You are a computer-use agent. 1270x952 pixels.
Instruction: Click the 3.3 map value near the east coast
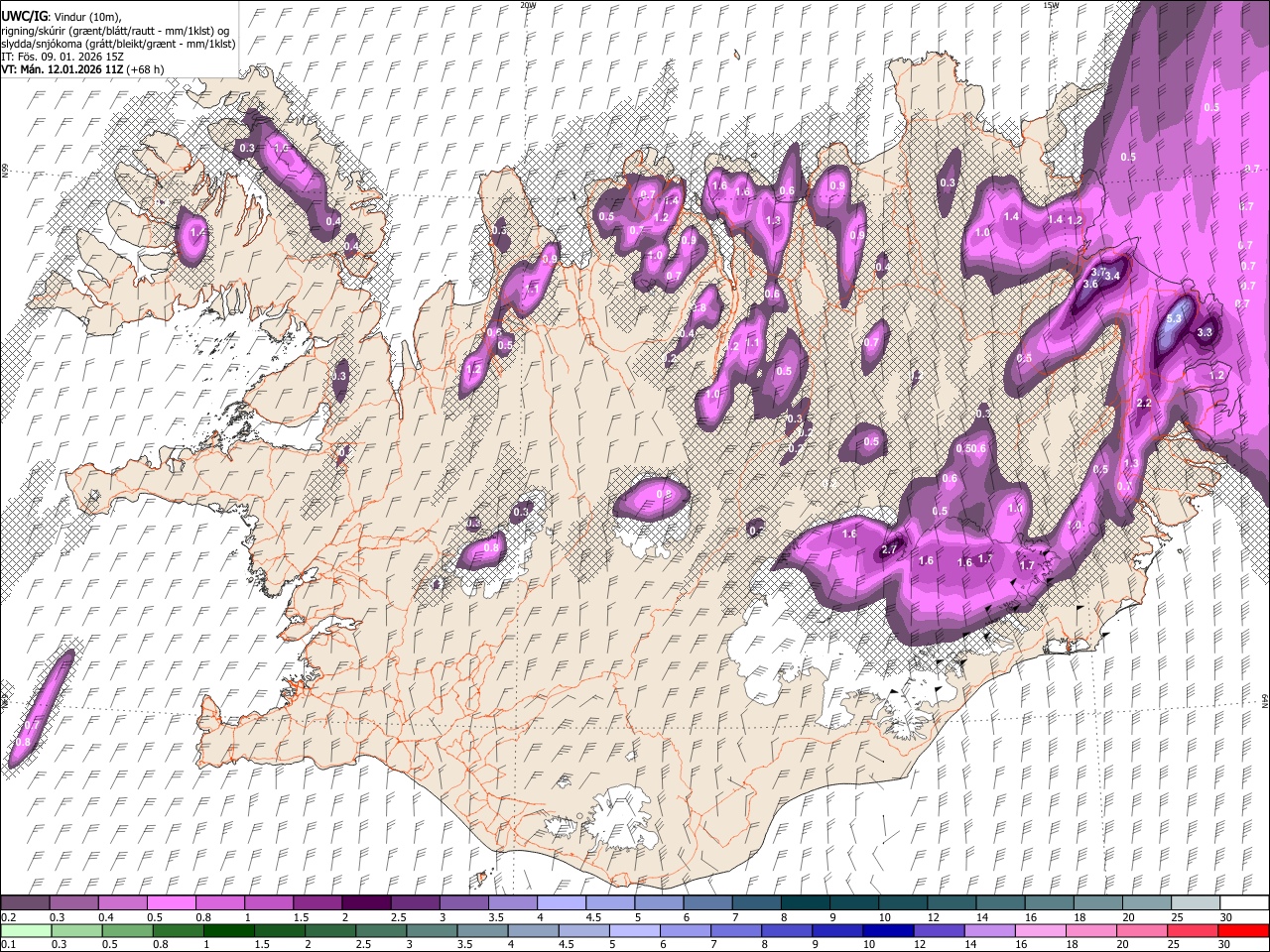pyautogui.click(x=1206, y=332)
